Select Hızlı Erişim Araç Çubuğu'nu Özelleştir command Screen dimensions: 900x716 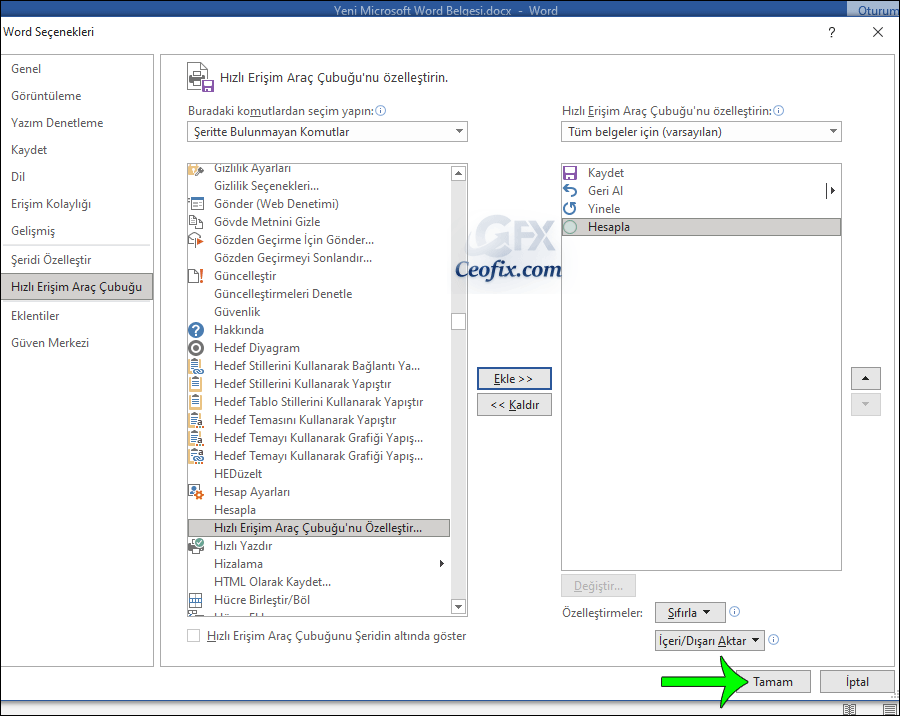(319, 528)
